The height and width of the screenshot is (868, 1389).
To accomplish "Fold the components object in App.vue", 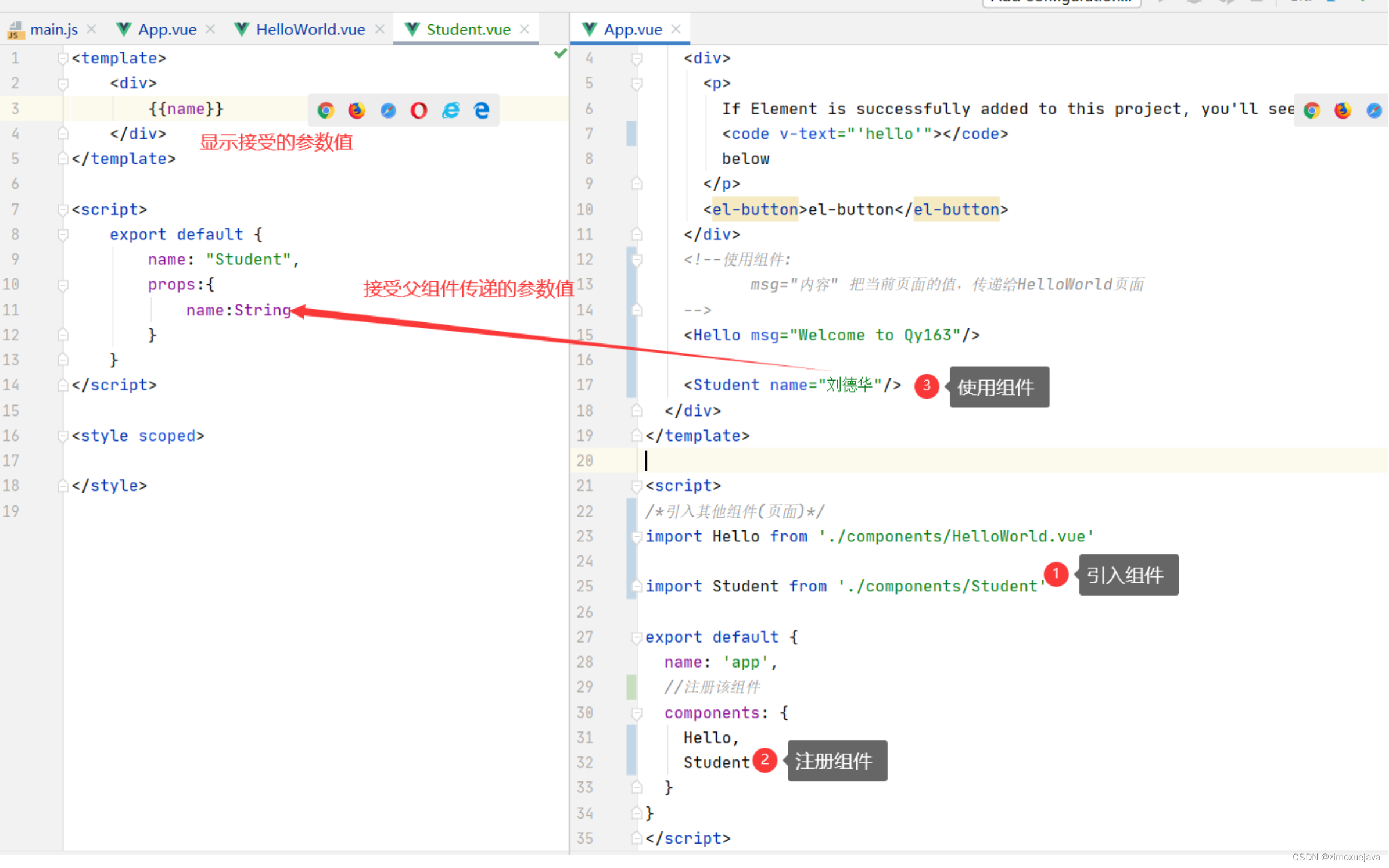I will pos(637,713).
